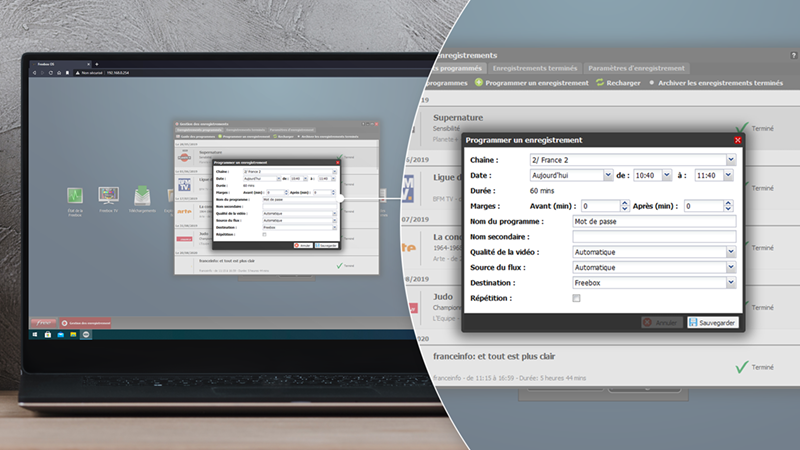
Task: Click the help question mark in enlarged view
Action: tap(793, 55)
